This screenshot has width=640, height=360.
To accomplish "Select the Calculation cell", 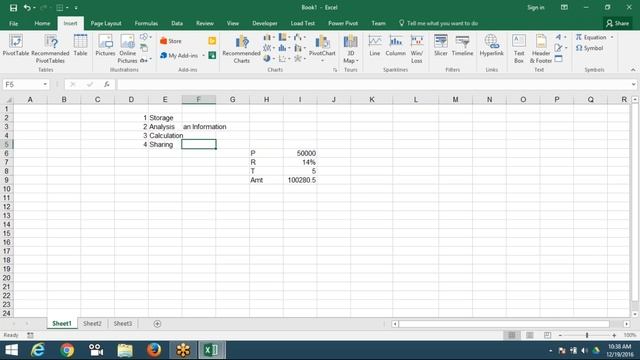I will click(x=165, y=136).
